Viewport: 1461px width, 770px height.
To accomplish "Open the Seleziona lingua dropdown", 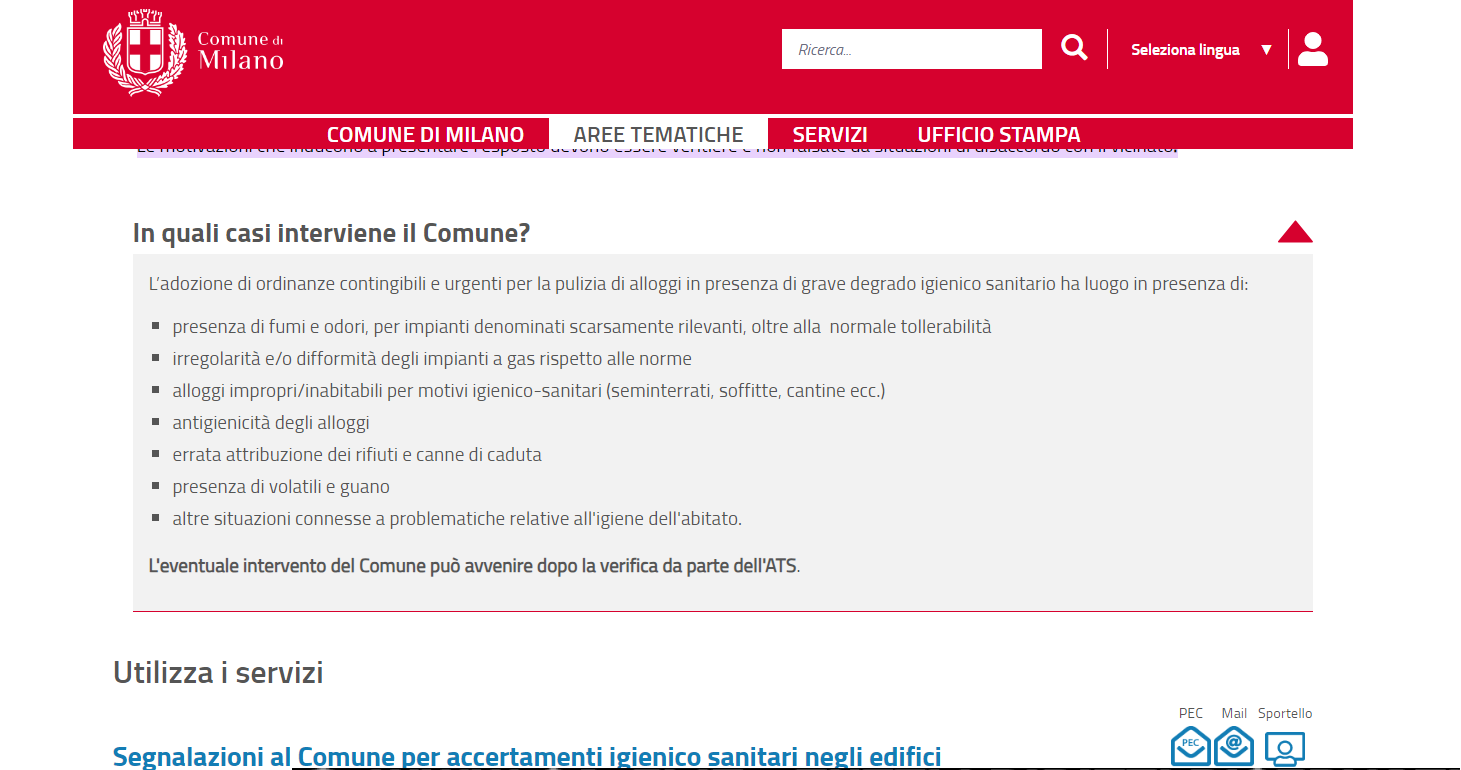I will click(1201, 49).
